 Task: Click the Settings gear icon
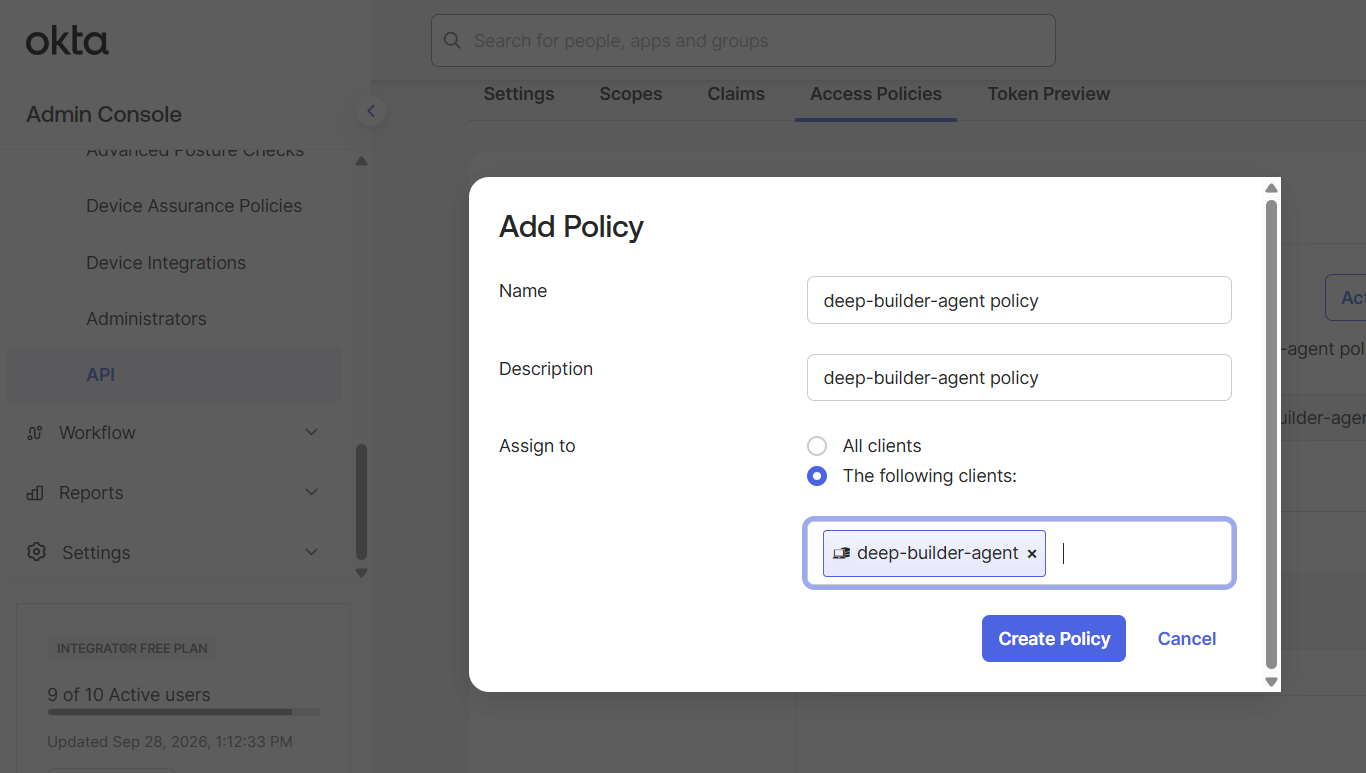point(37,552)
